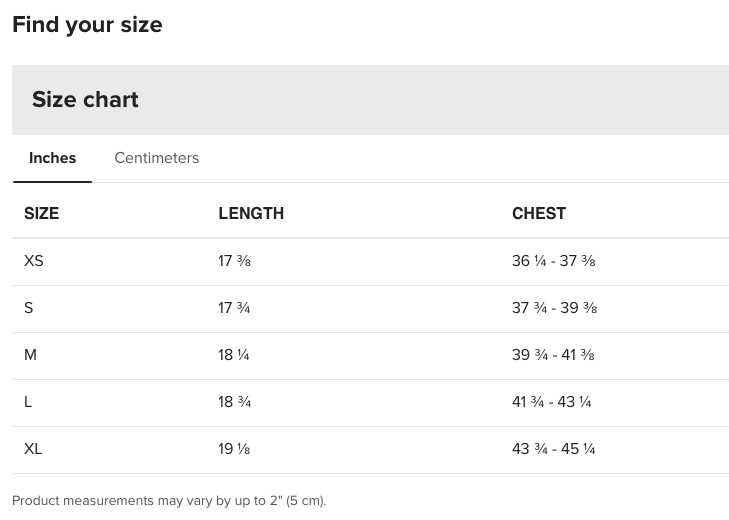Screen dimensions: 729x520
Task: Select the Inches tab
Action: click(x=52, y=158)
